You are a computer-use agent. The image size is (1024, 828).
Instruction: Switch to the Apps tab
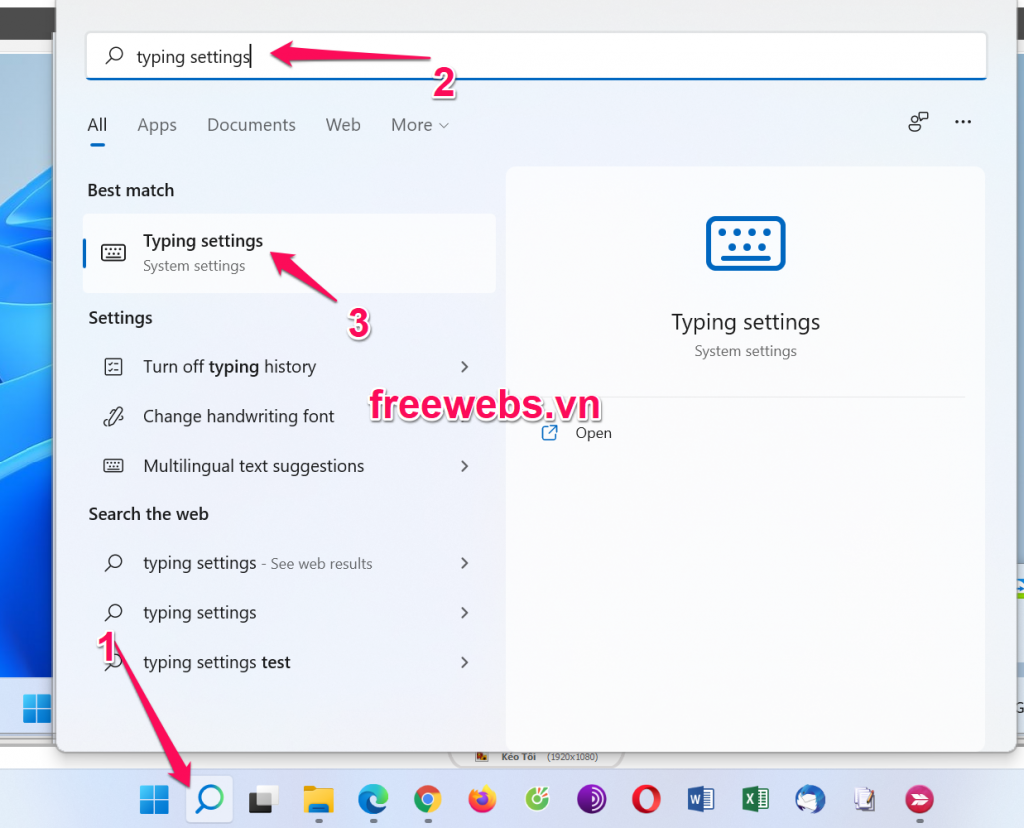pyautogui.click(x=157, y=125)
